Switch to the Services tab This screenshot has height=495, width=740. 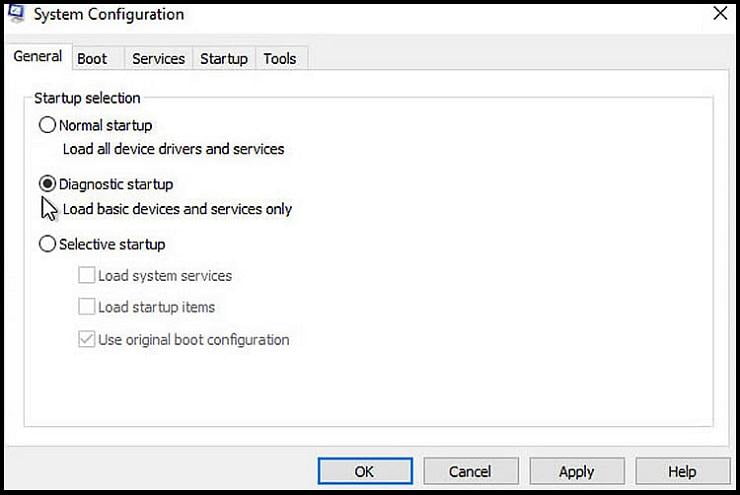[159, 59]
